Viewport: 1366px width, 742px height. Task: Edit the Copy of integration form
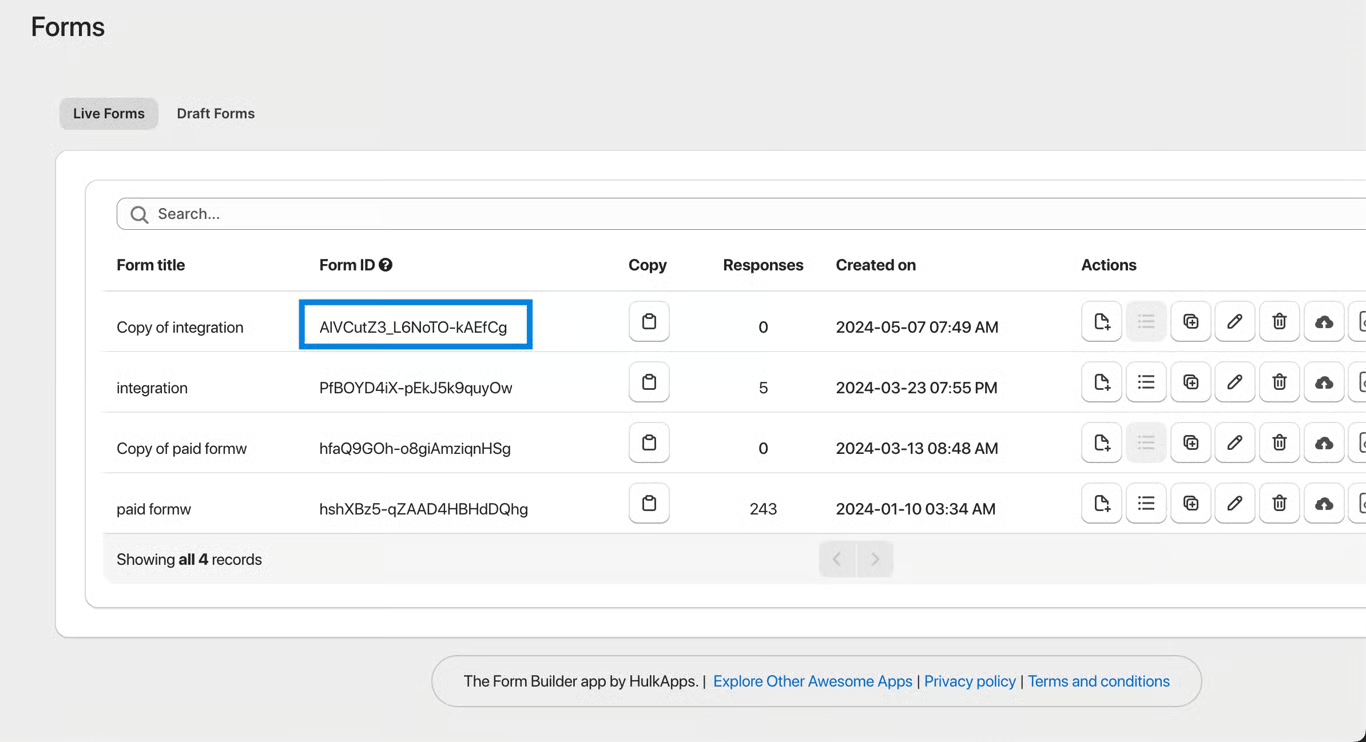[x=1235, y=322]
